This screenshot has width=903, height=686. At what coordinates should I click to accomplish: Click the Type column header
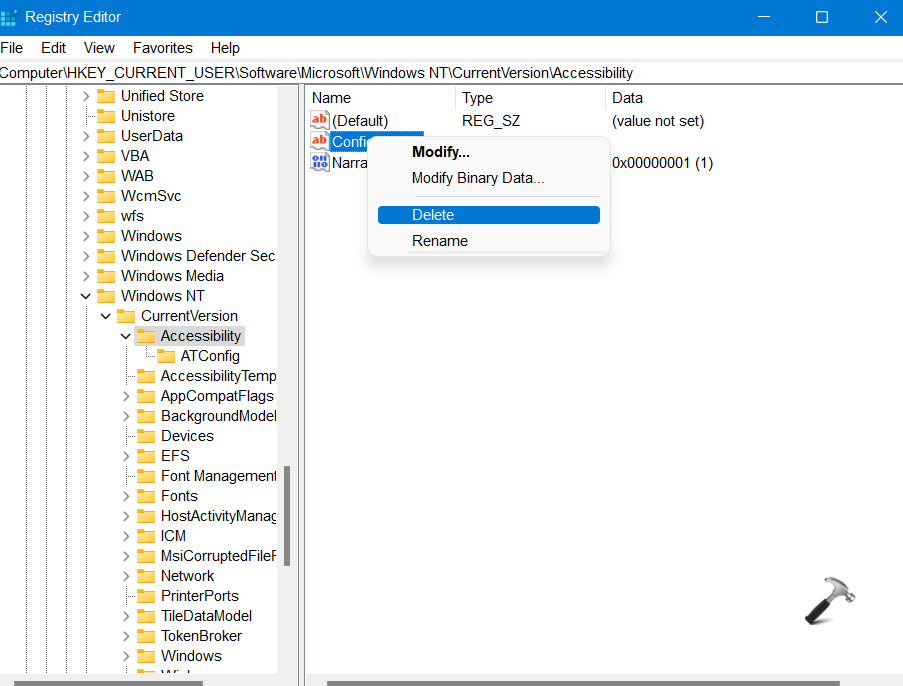click(531, 98)
